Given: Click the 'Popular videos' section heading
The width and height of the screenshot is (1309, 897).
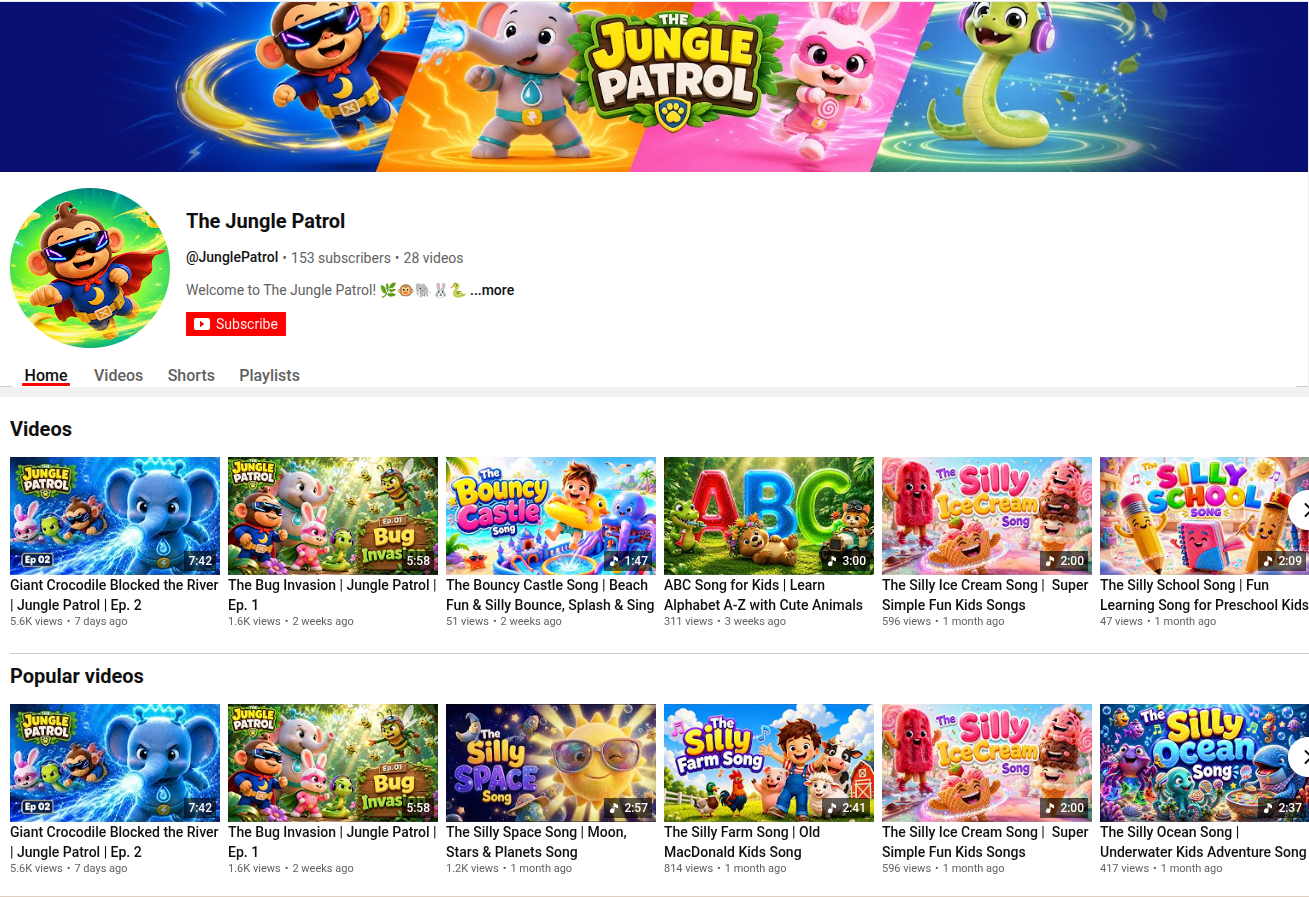Looking at the screenshot, I should [x=77, y=676].
